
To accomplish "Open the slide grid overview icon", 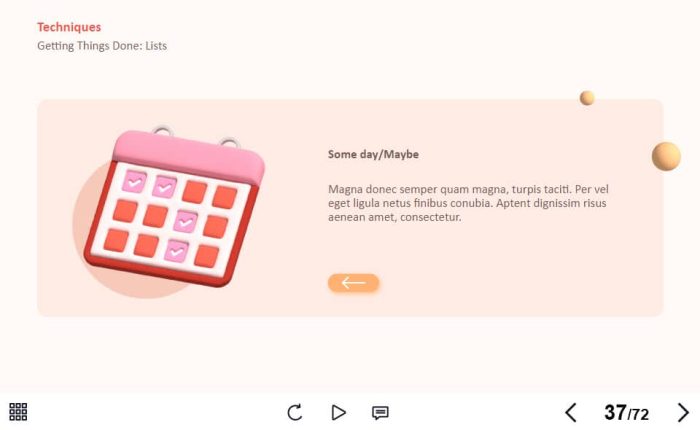I will tap(18, 412).
